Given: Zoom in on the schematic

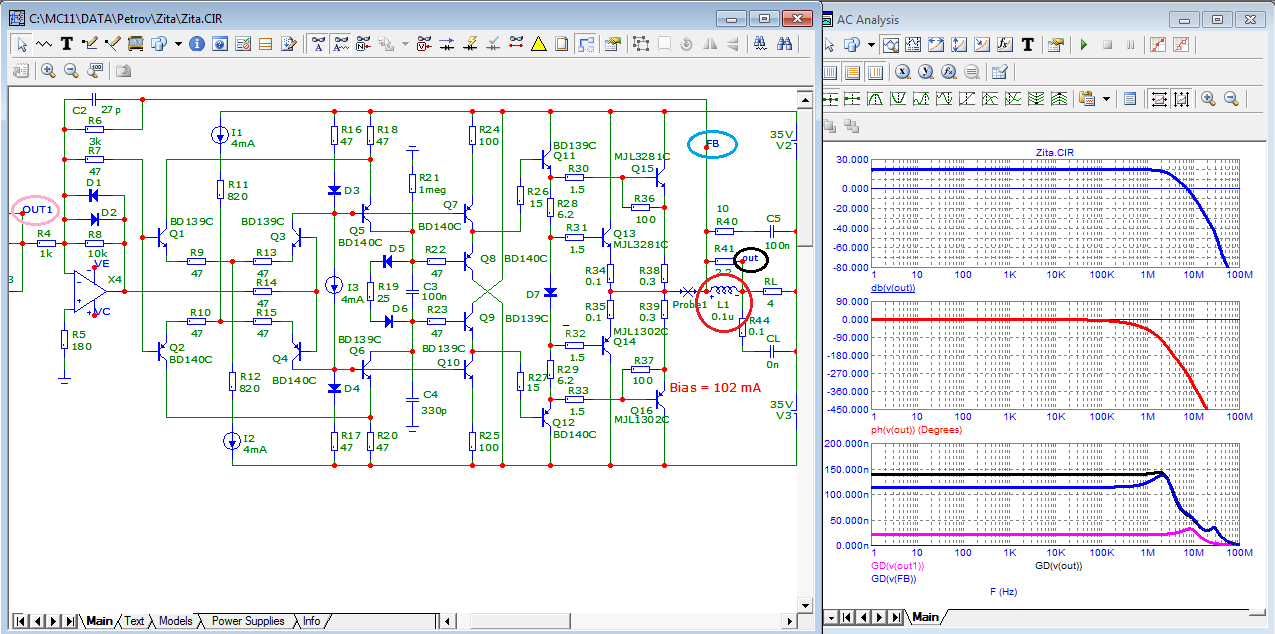Looking at the screenshot, I should [47, 71].
